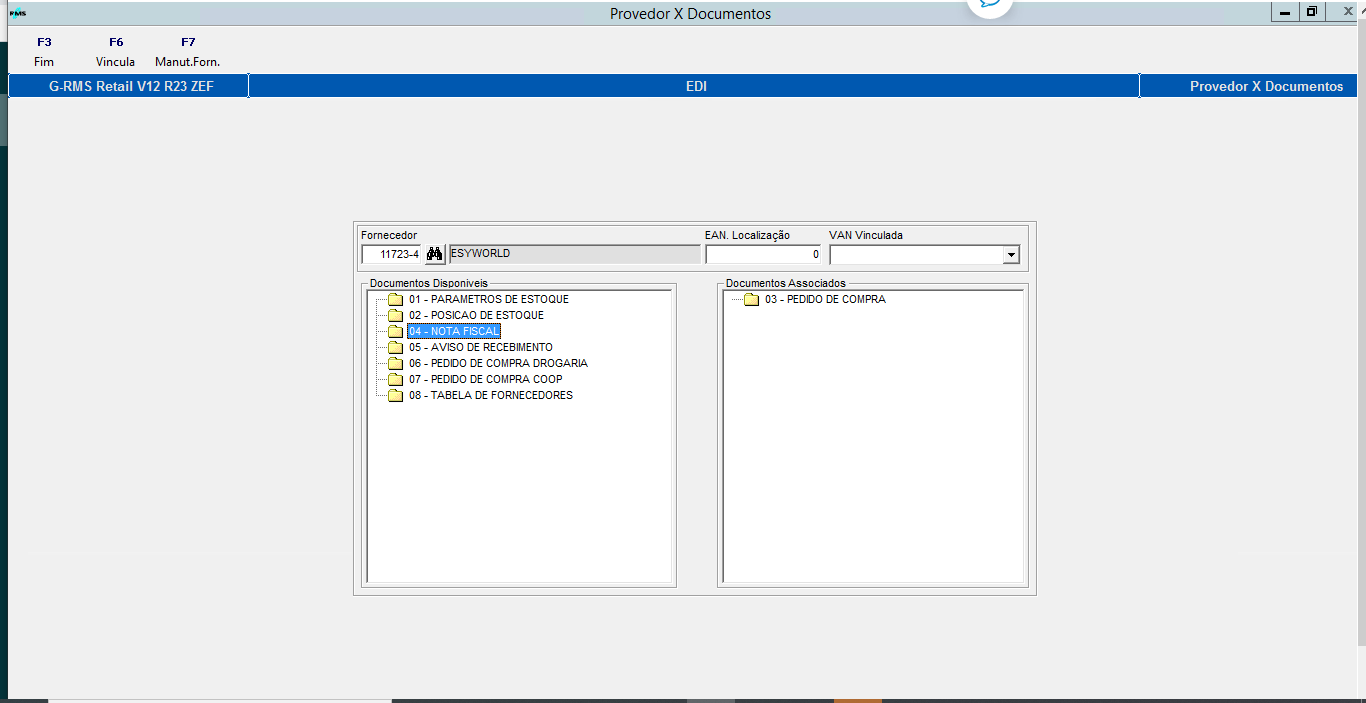Click folder icon of 06 - PEDIDO DE COMPRA DROGARIA
1366x703 pixels.
tap(395, 363)
